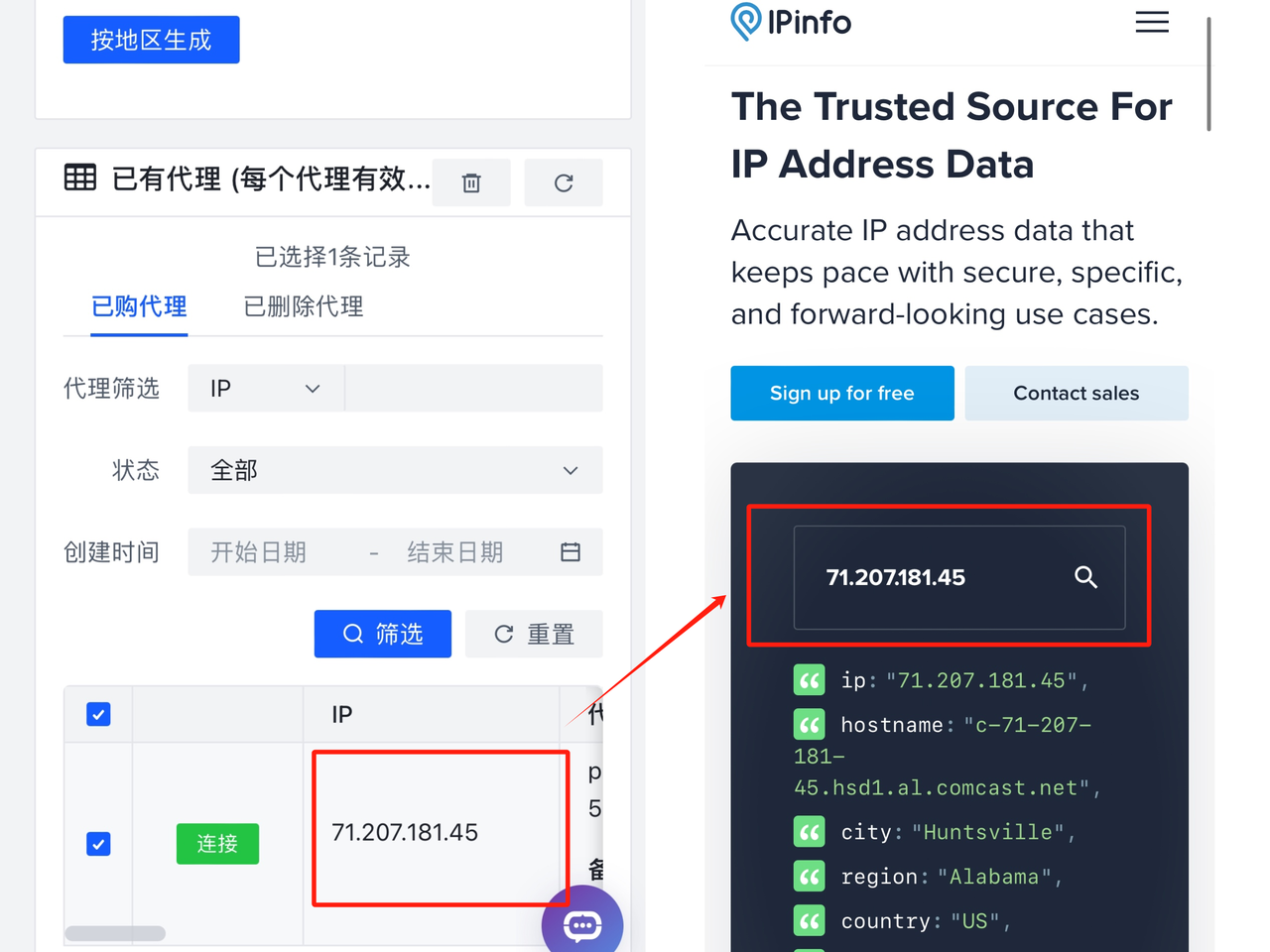Click the IPinfo page vertical scrollbar
Image resolution: width=1270 pixels, height=952 pixels.
coord(1208,74)
